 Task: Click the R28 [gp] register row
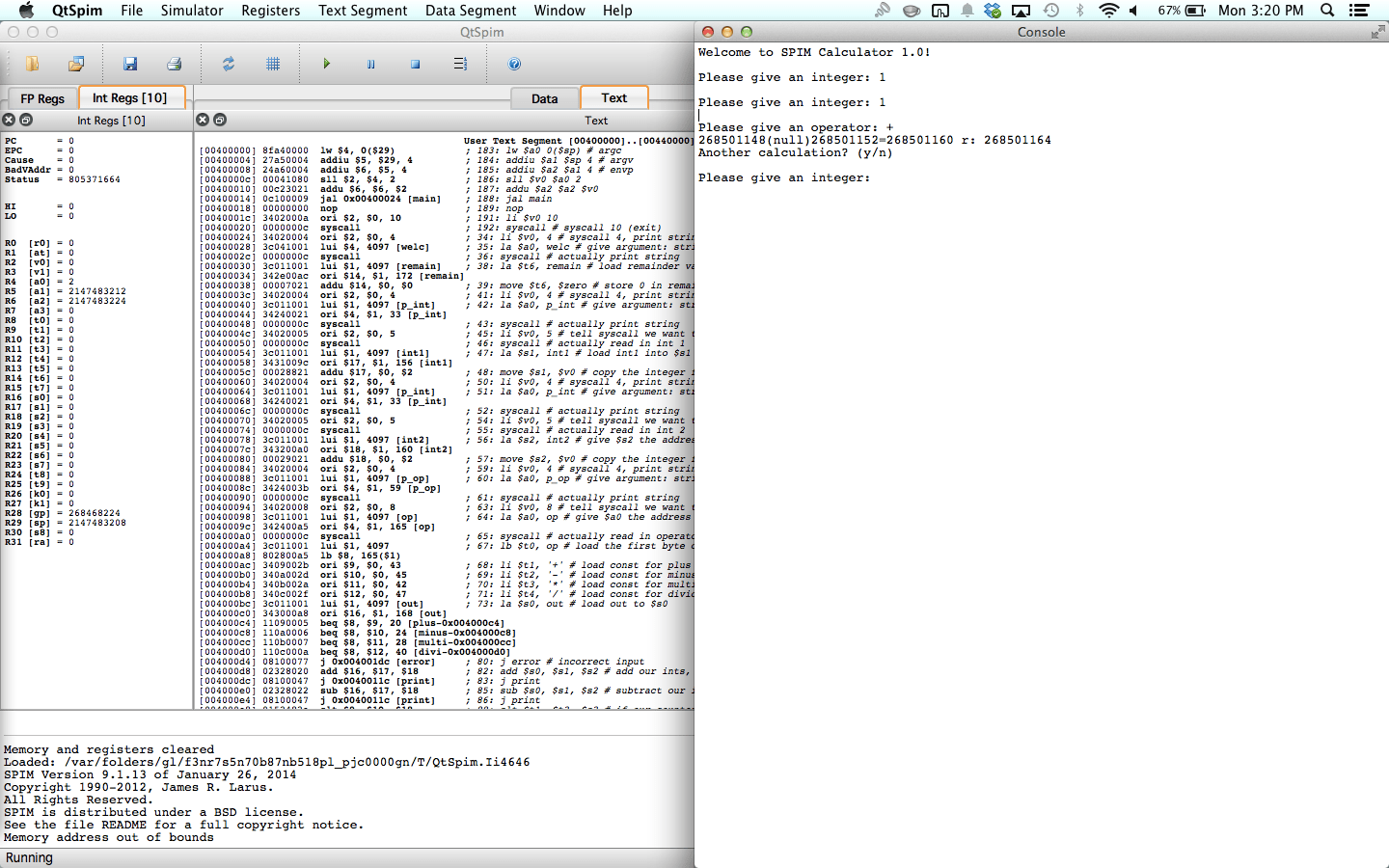point(63,513)
